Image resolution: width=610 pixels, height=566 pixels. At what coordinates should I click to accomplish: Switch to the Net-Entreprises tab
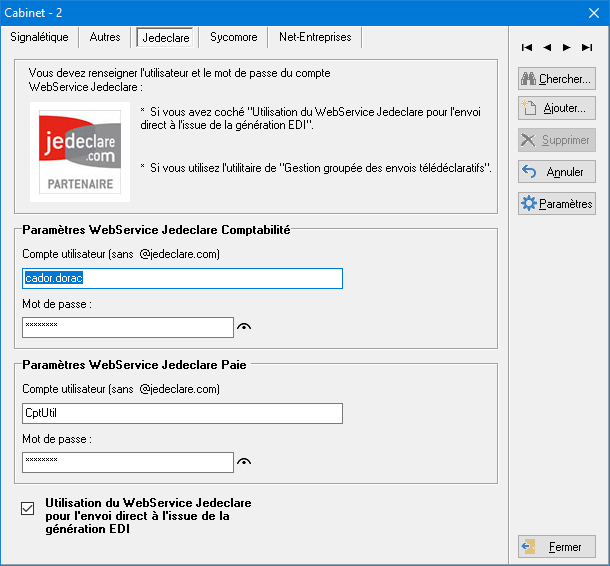click(x=315, y=37)
